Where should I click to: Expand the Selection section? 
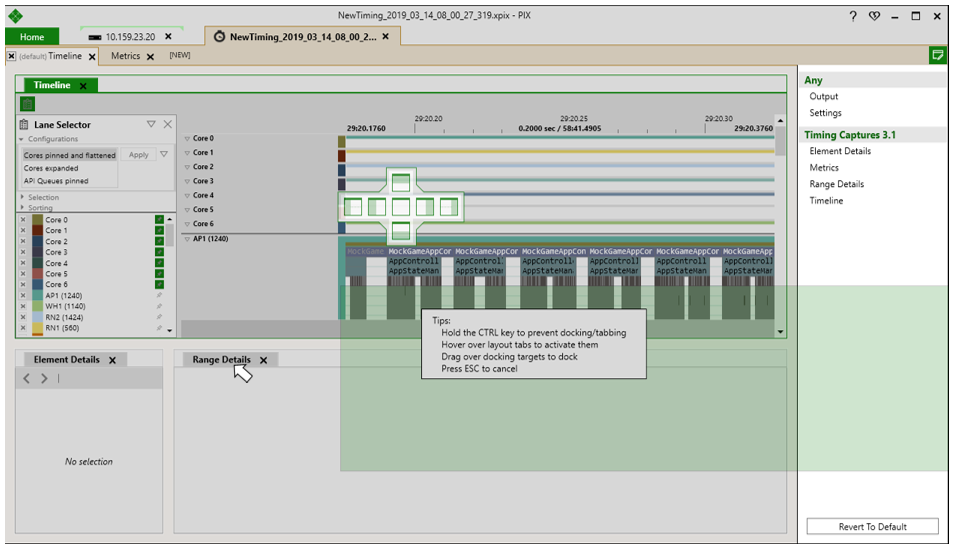tap(22, 197)
